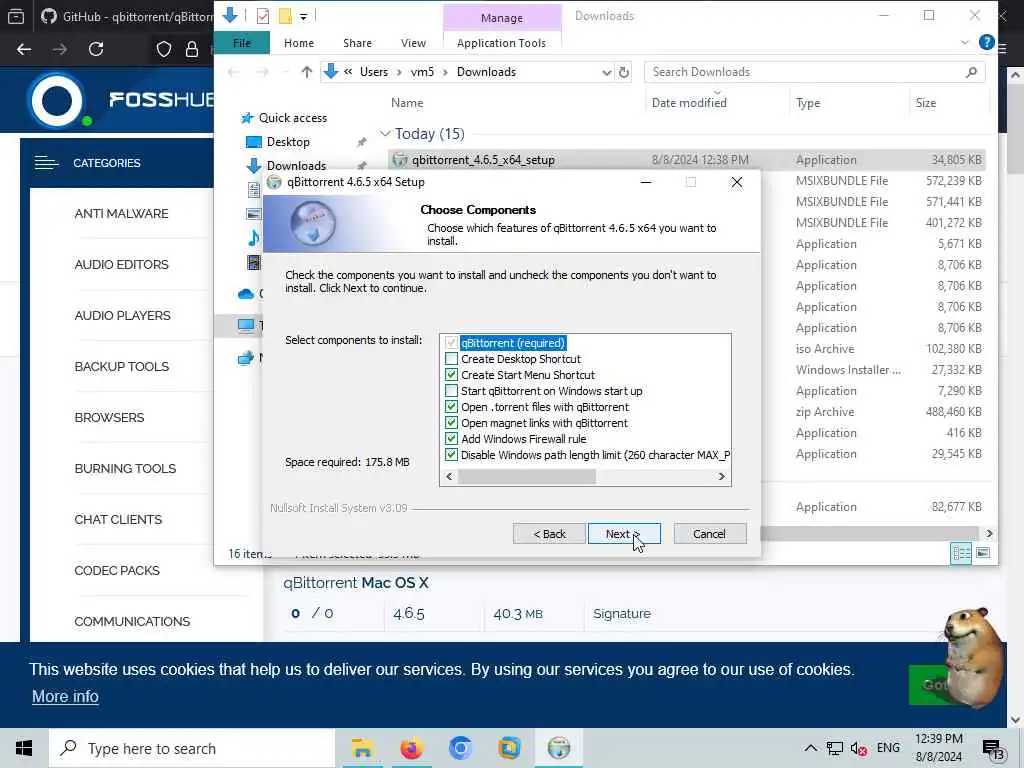Viewport: 1024px width, 768px height.
Task: Click Next in qBittorrent Setup
Action: pos(624,534)
